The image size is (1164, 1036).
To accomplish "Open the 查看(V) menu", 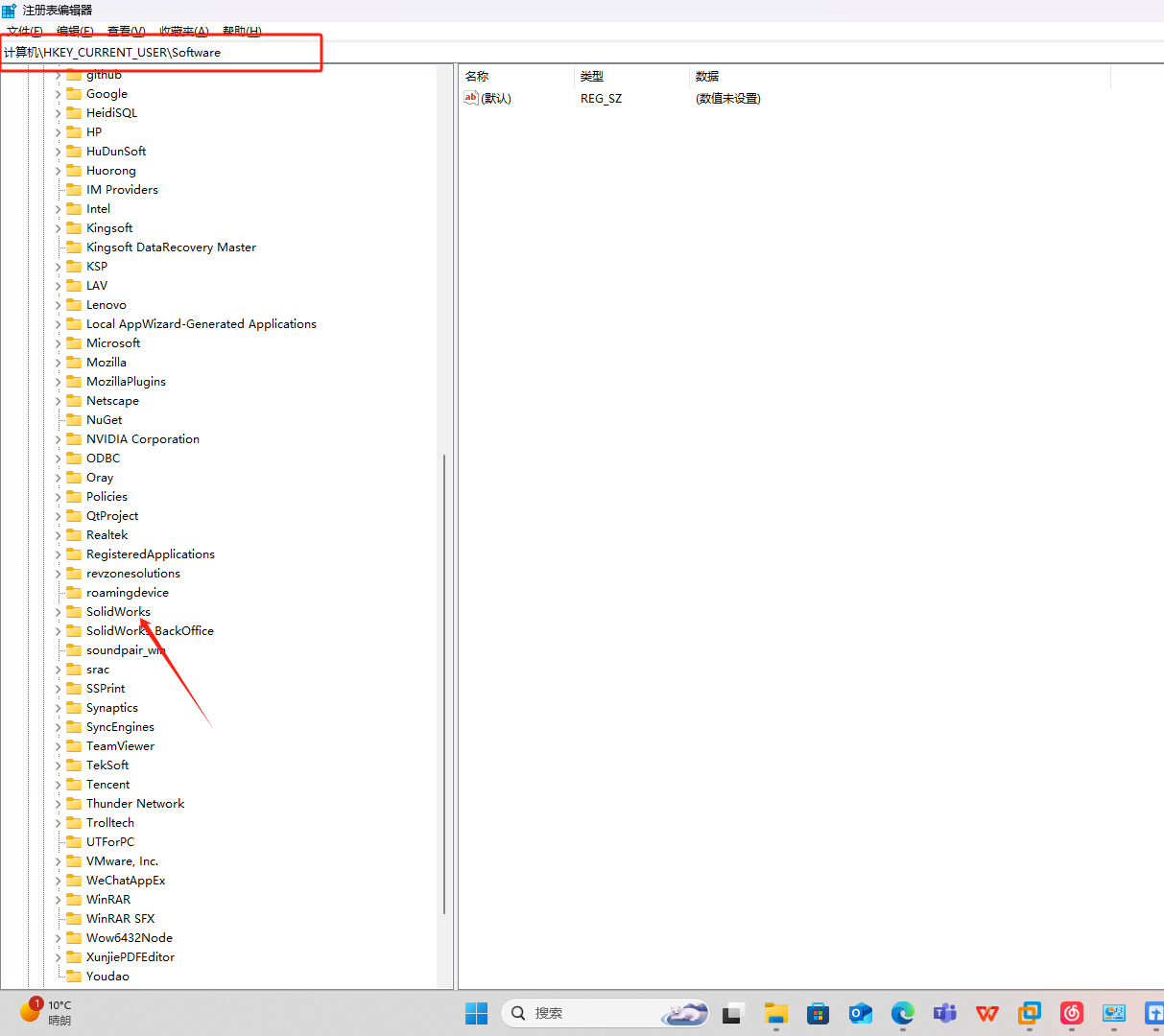I will click(x=127, y=32).
